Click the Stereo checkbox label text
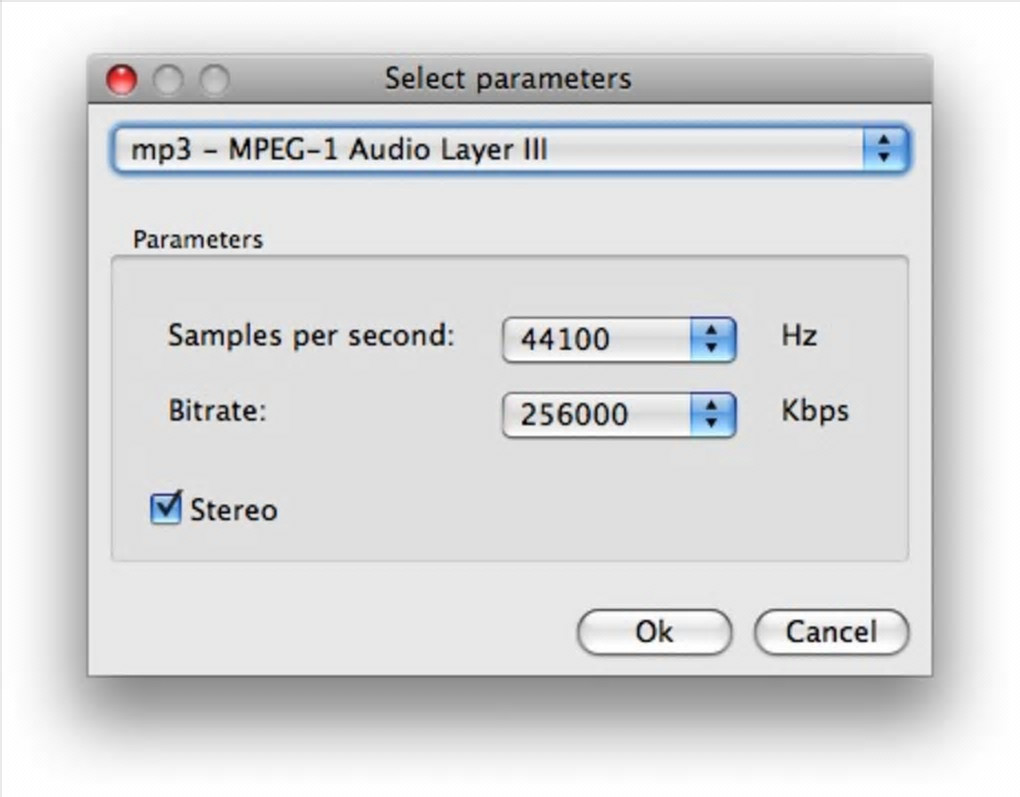The height and width of the screenshot is (797, 1020). click(x=234, y=510)
